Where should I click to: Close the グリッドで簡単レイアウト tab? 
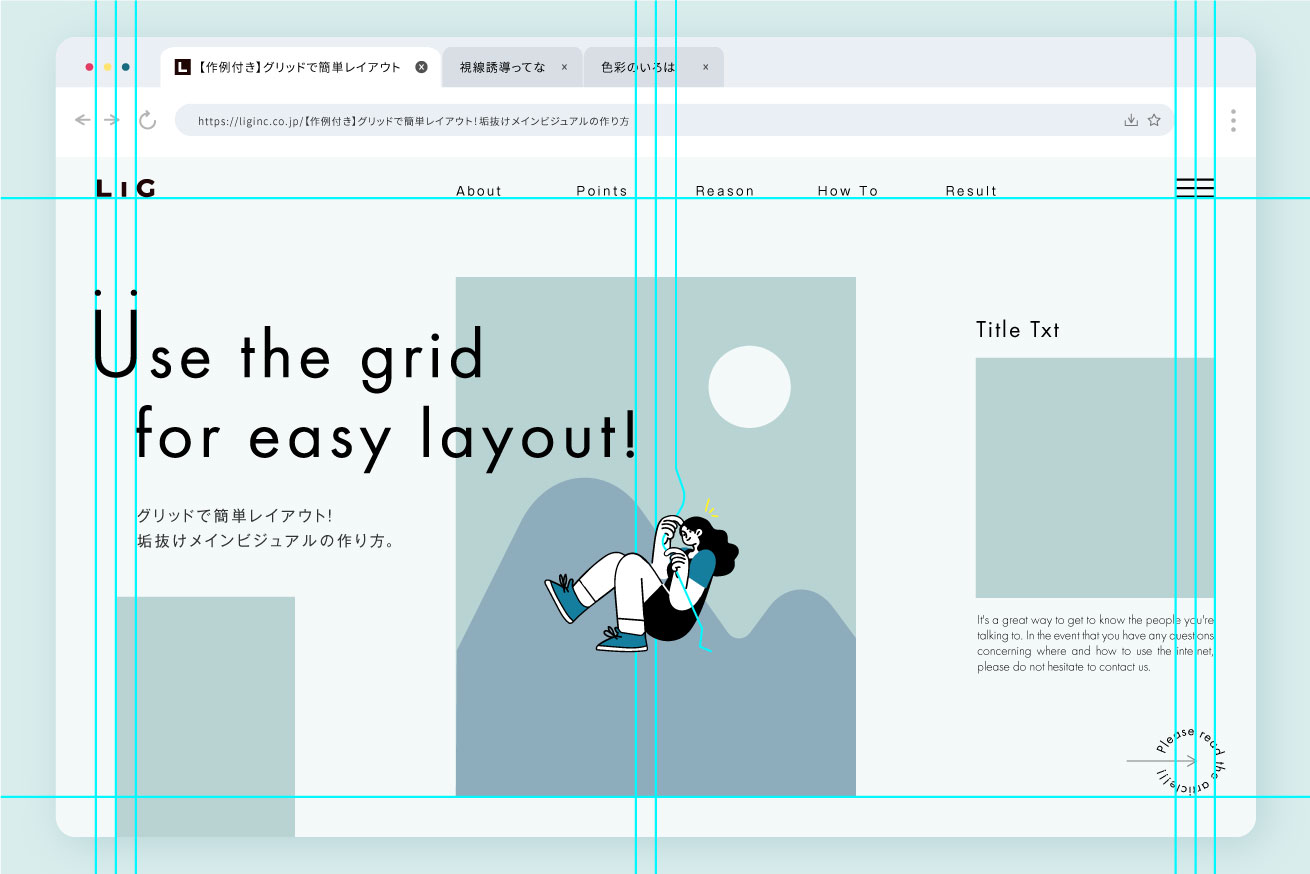click(421, 67)
